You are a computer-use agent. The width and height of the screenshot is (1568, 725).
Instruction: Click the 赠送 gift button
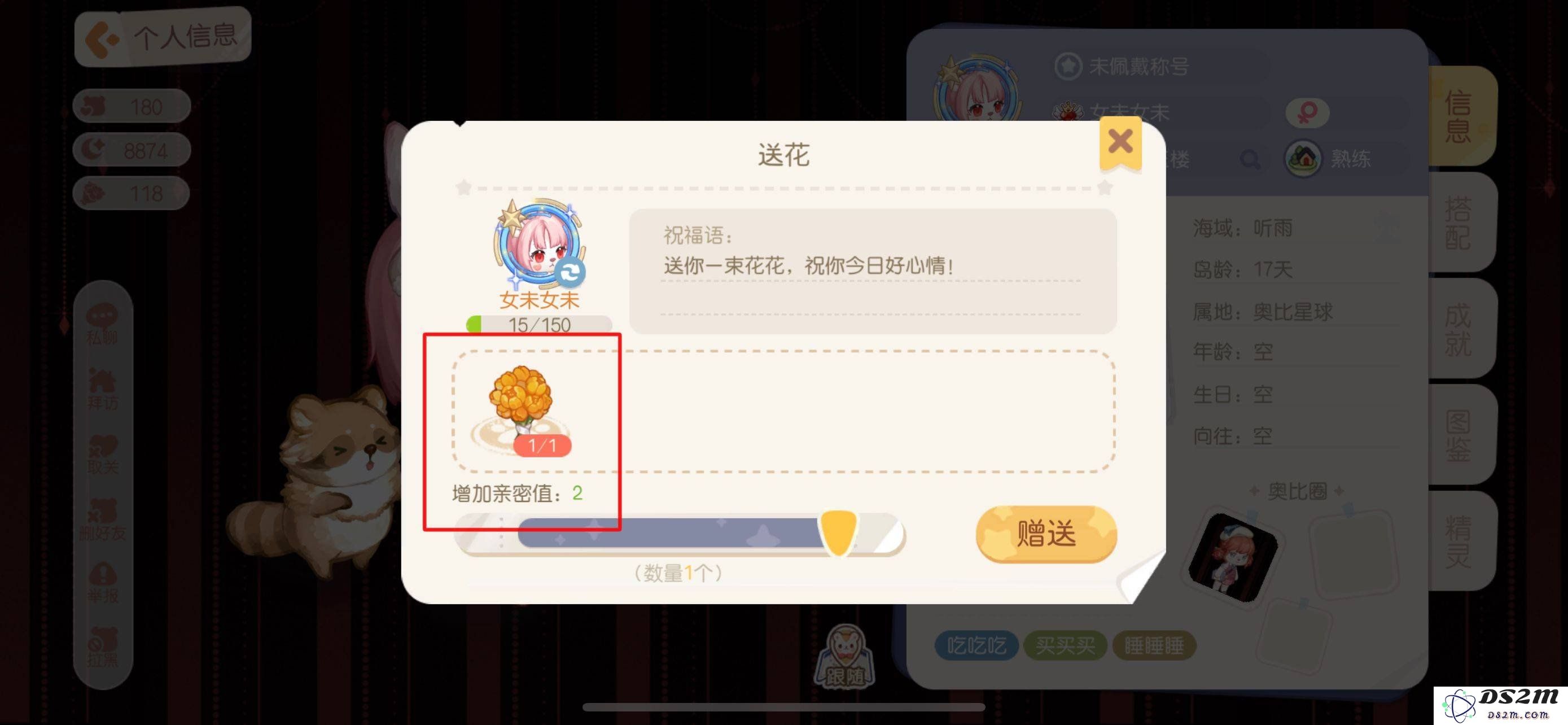1046,534
